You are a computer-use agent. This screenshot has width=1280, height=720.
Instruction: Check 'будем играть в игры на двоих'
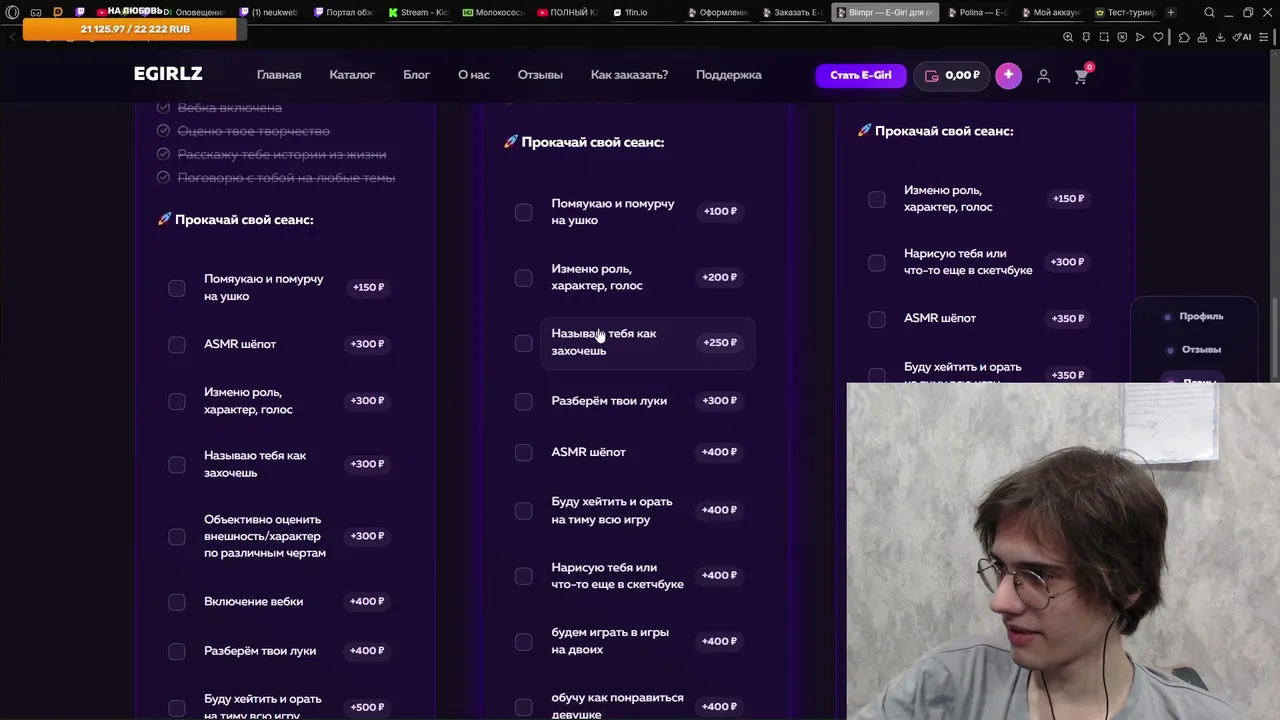click(x=524, y=641)
